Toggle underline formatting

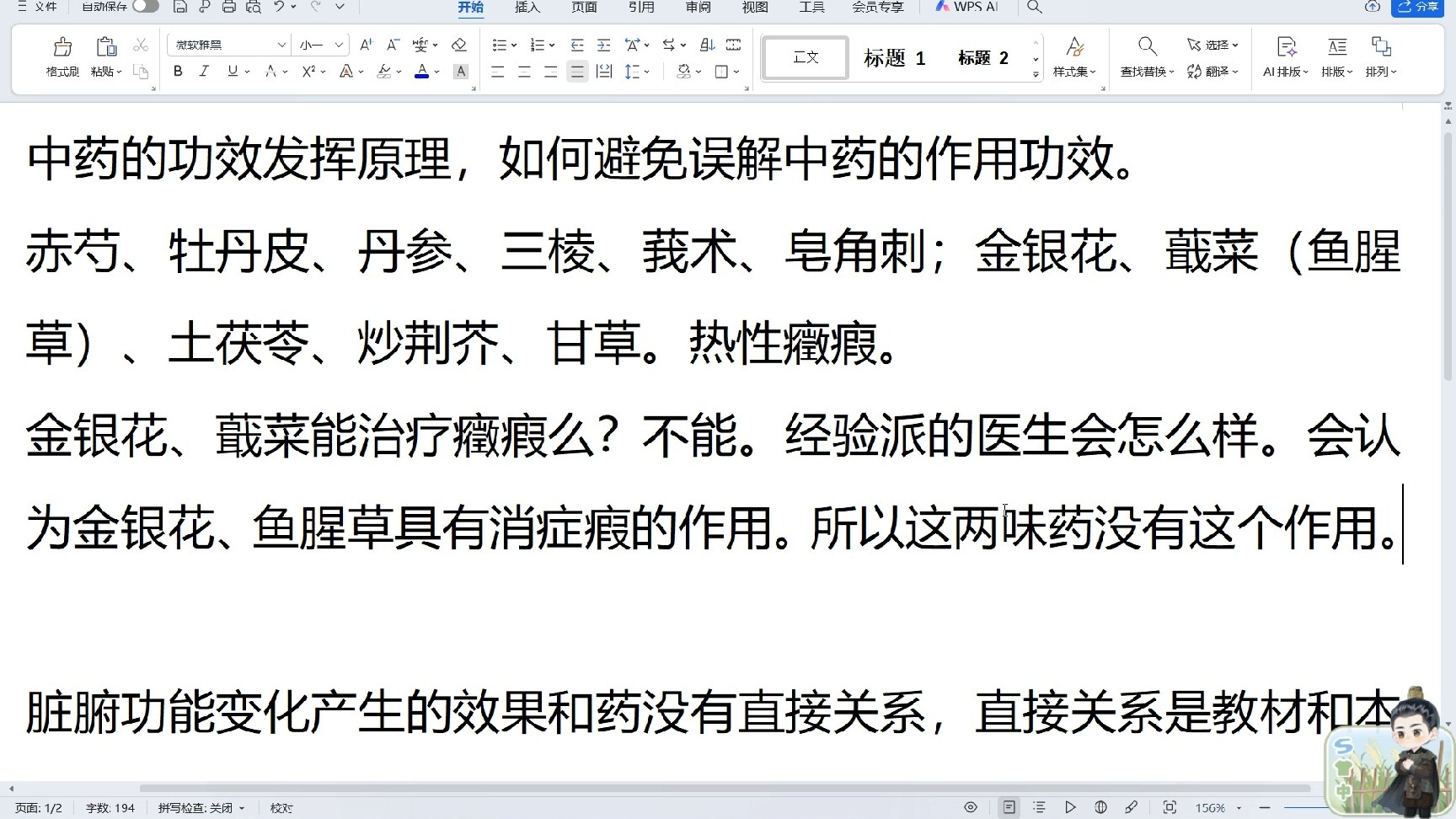tap(232, 72)
